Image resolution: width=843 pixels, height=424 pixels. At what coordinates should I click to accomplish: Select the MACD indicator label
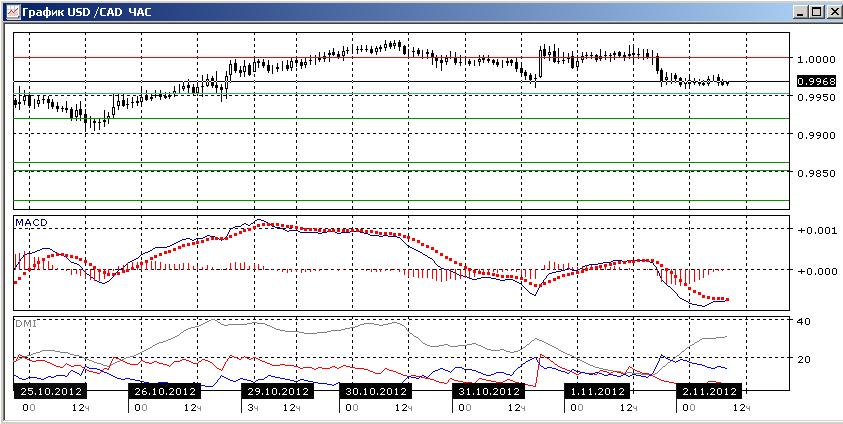tap(30, 222)
